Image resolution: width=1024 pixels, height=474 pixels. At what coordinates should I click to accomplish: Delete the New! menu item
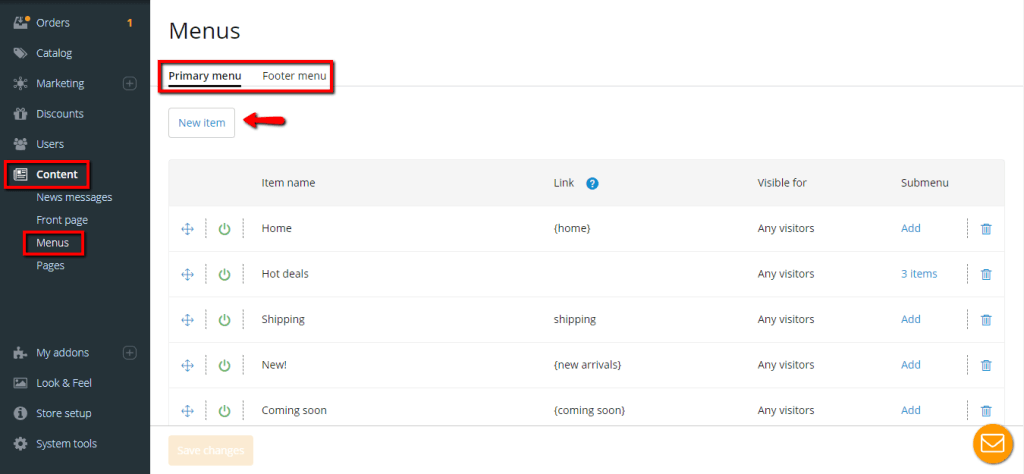click(x=986, y=366)
